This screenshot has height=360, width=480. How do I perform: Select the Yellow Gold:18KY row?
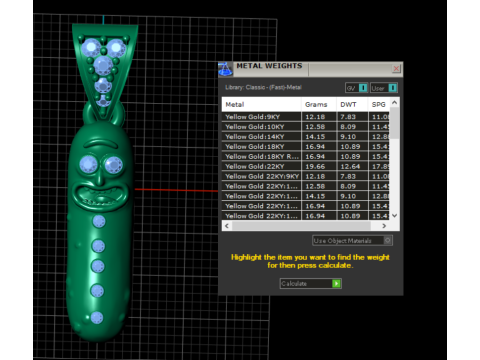tap(306, 147)
